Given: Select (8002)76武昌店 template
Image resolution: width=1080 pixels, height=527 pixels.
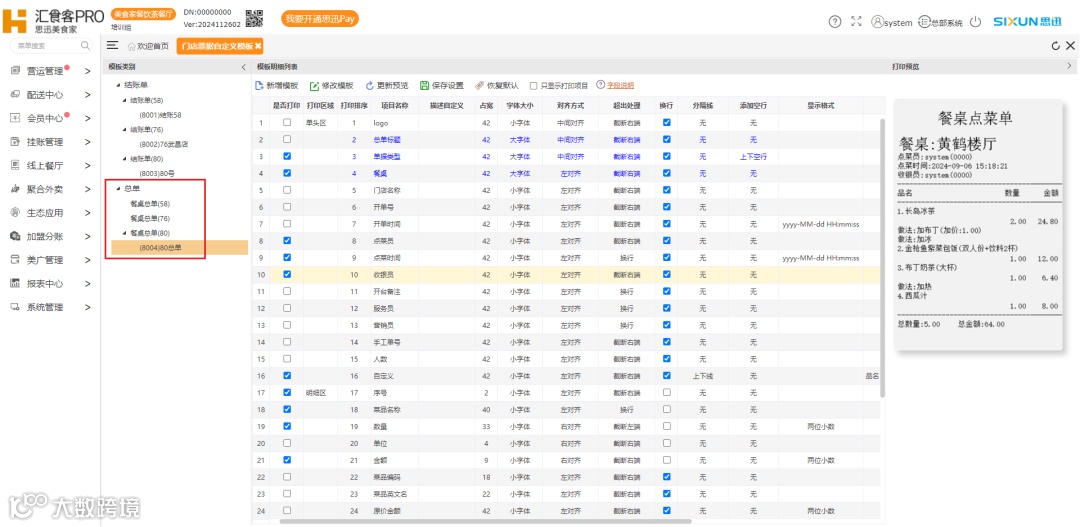Looking at the screenshot, I should point(164,144).
